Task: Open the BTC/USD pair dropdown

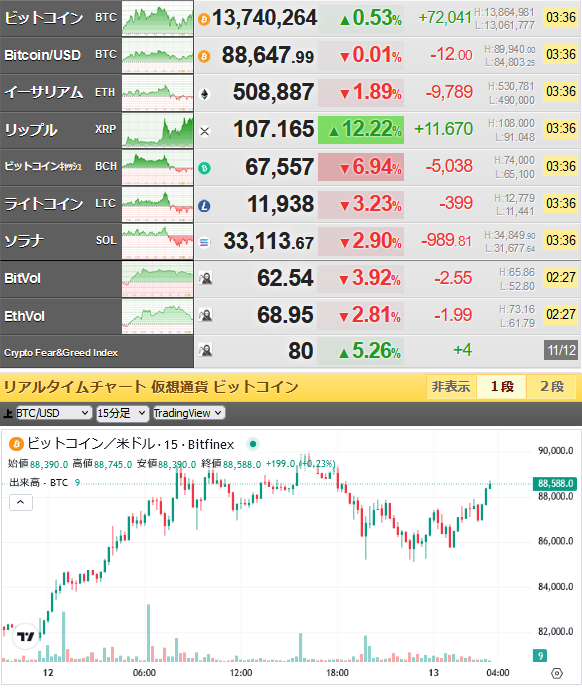Action: click(x=54, y=413)
